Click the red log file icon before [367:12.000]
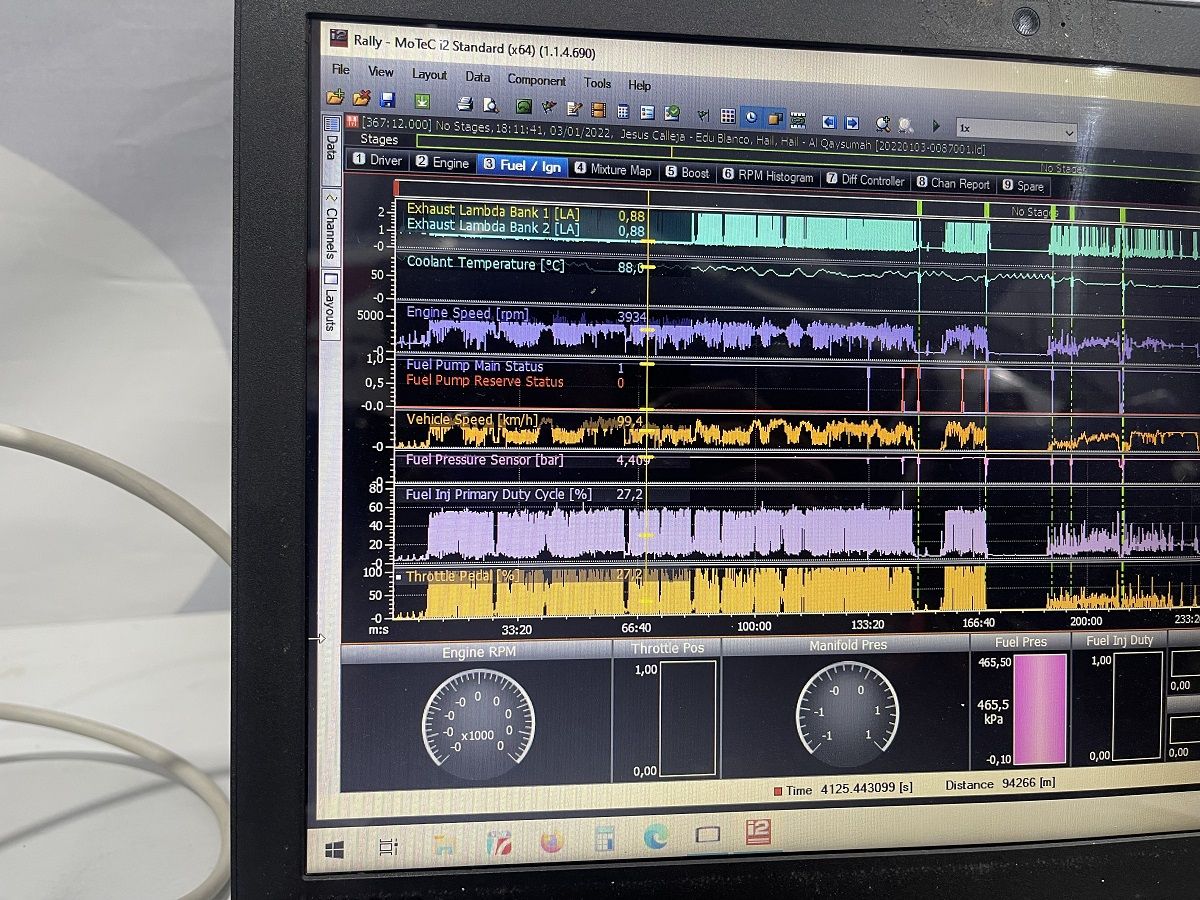 pyautogui.click(x=352, y=122)
